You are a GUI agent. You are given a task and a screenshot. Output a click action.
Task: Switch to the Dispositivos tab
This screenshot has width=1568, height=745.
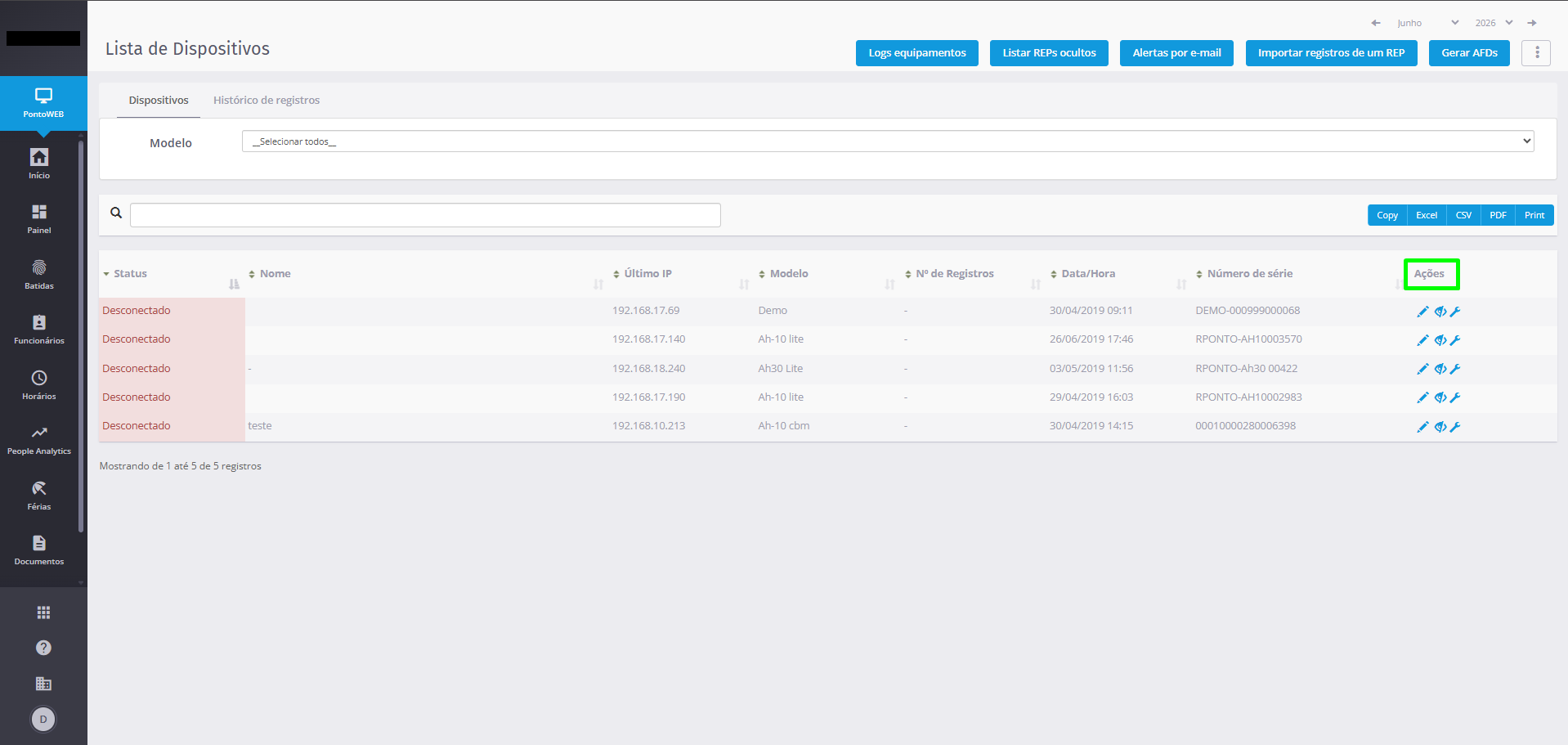click(x=159, y=101)
